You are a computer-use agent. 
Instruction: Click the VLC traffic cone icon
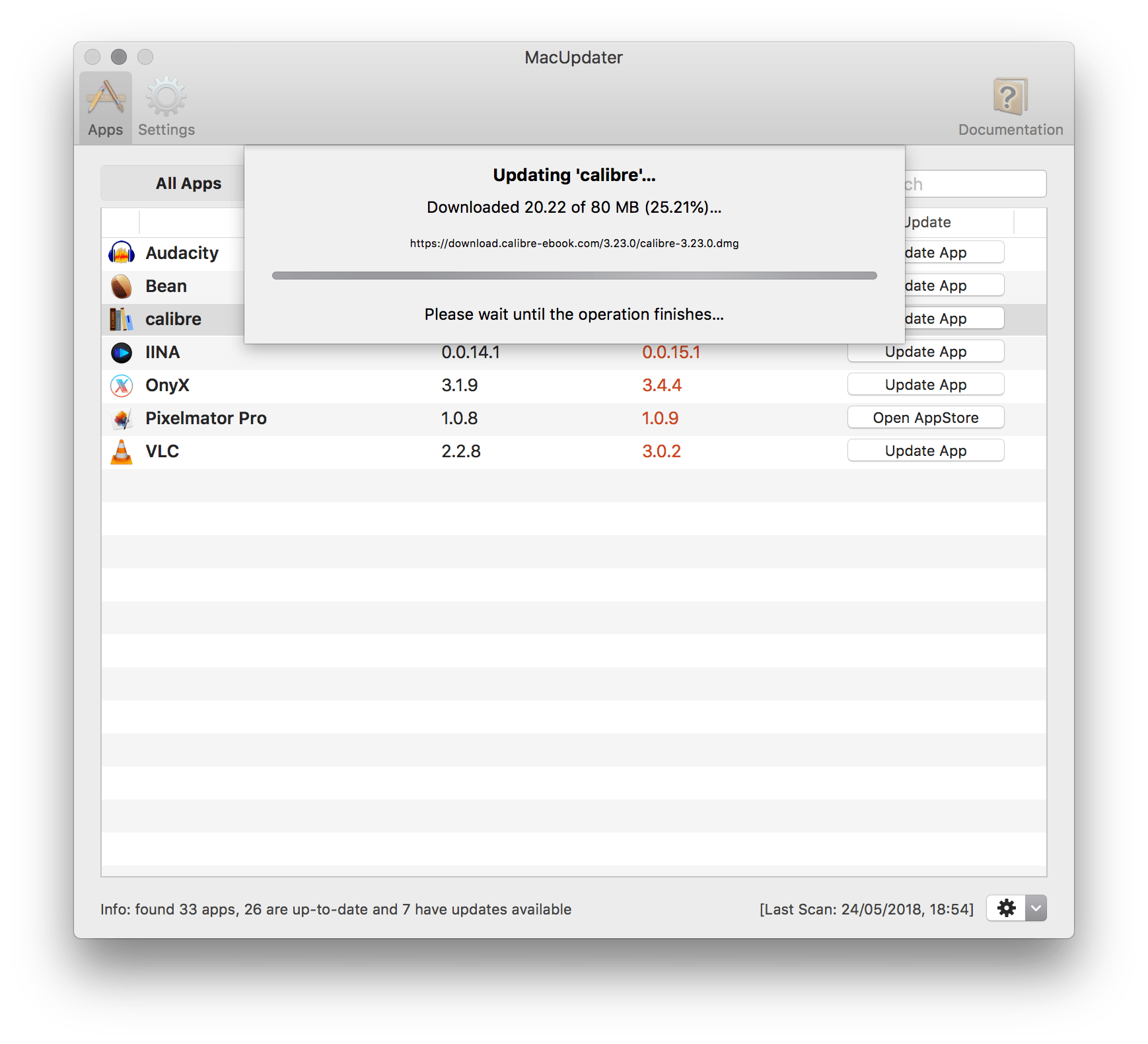[123, 451]
